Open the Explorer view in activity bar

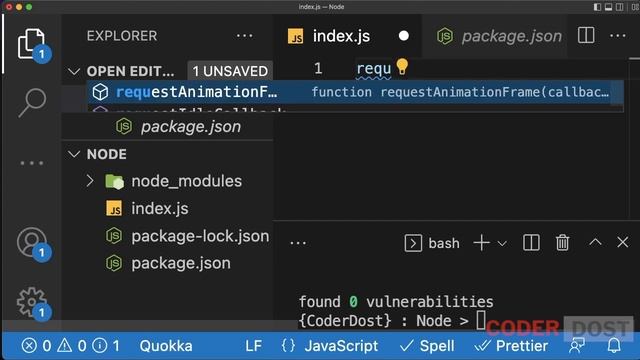point(31,44)
